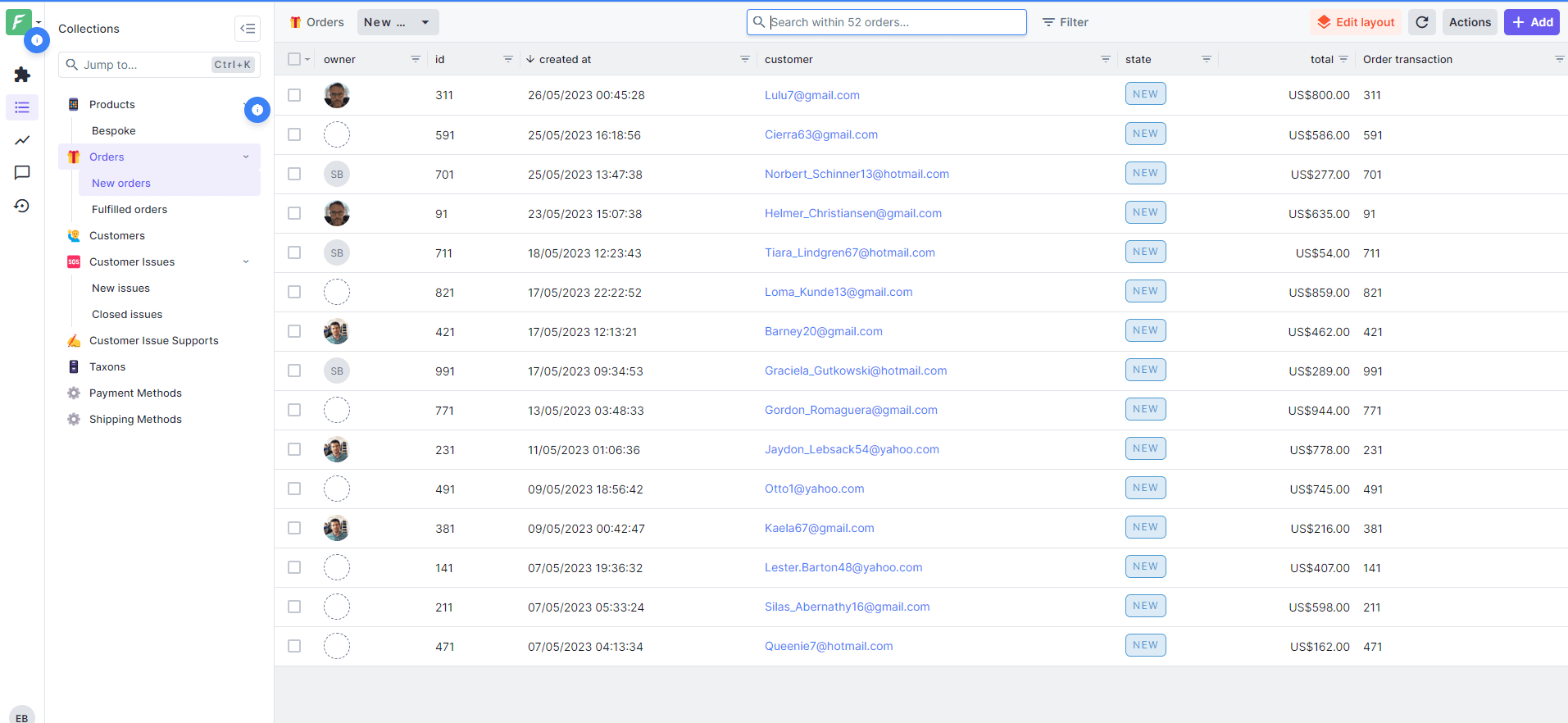1568x723 pixels.
Task: Open Closed issues segment
Action: click(x=127, y=314)
